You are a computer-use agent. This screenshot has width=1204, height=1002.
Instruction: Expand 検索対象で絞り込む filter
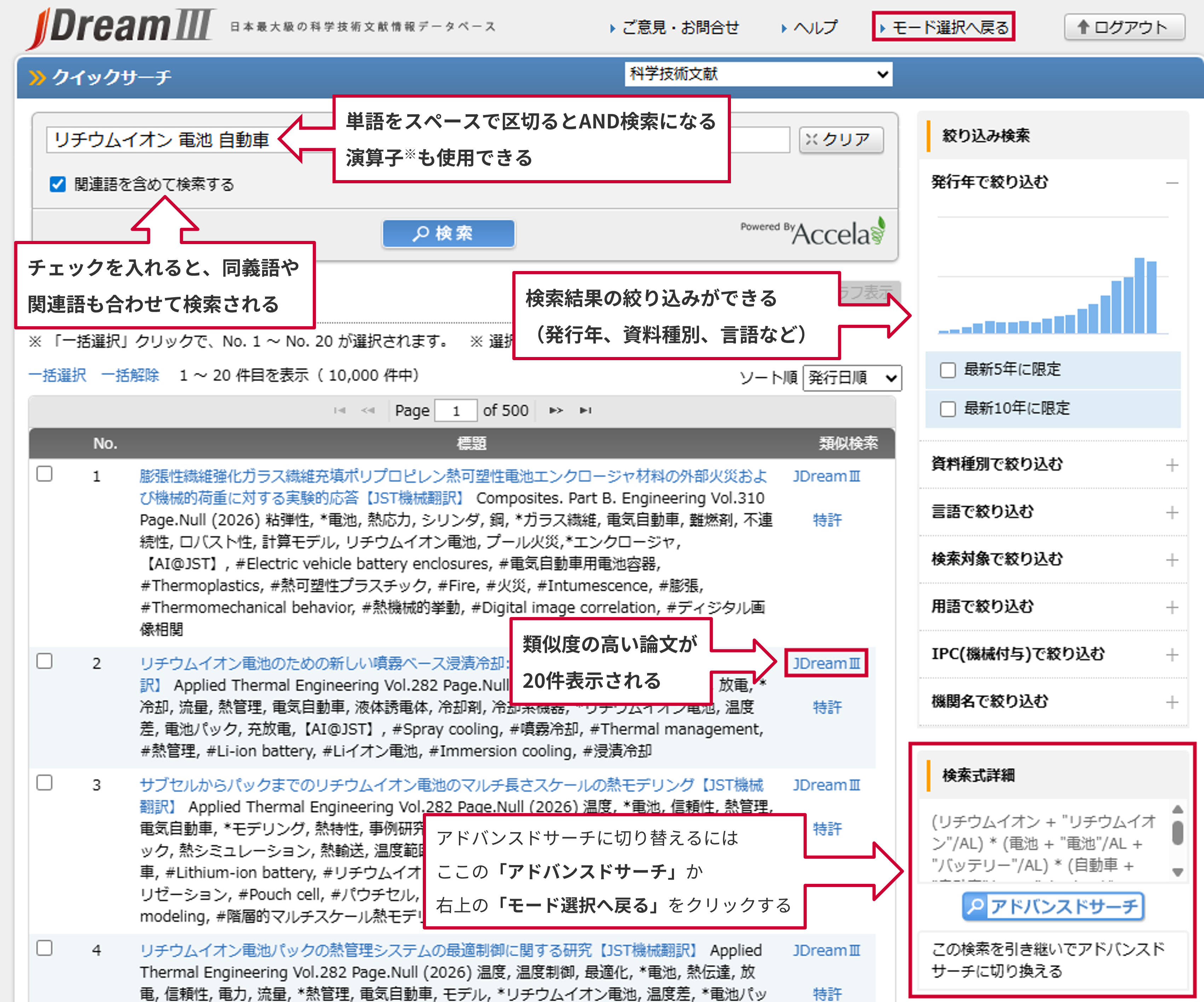tap(1172, 559)
